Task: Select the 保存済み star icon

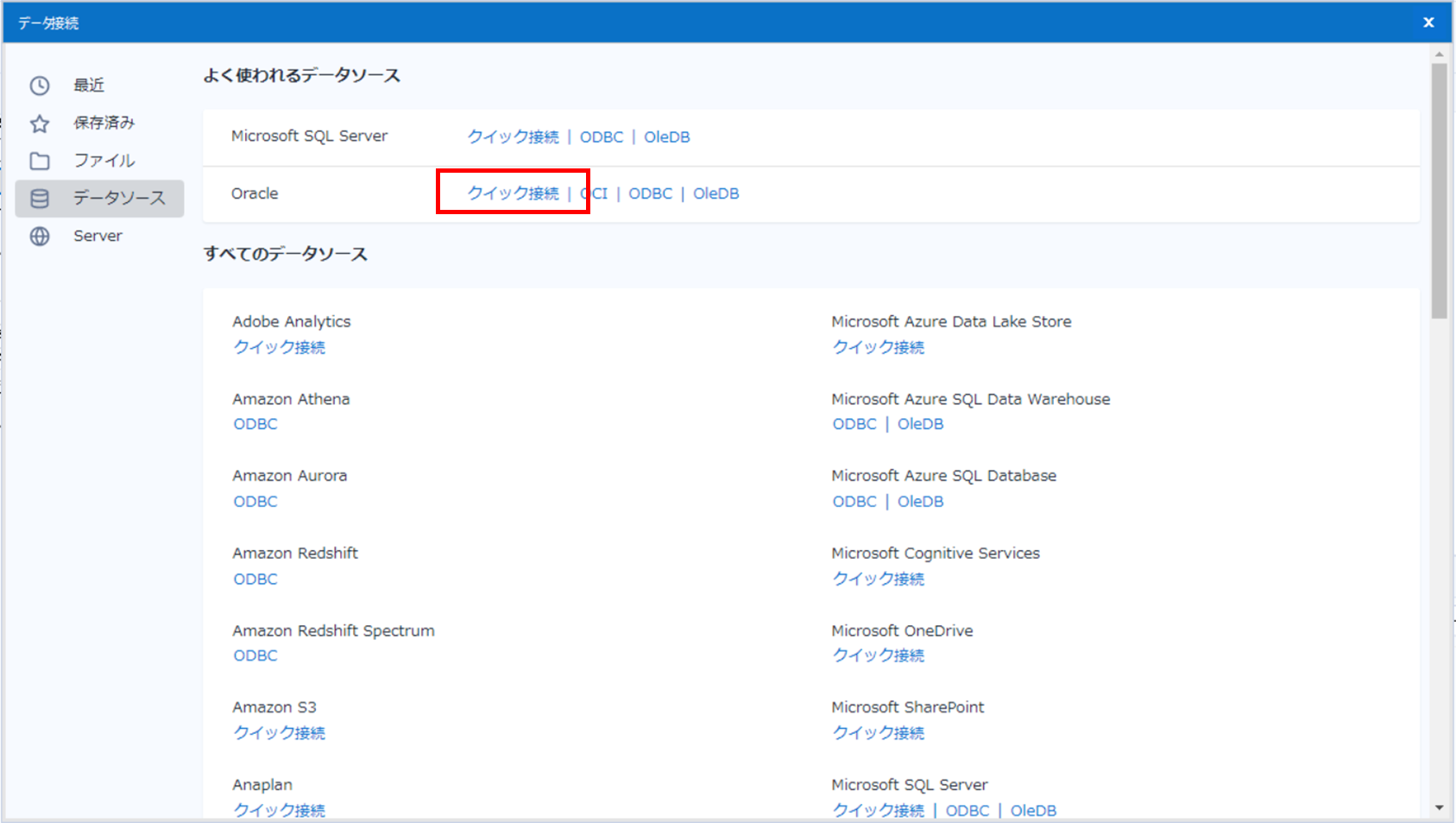Action: 40,123
